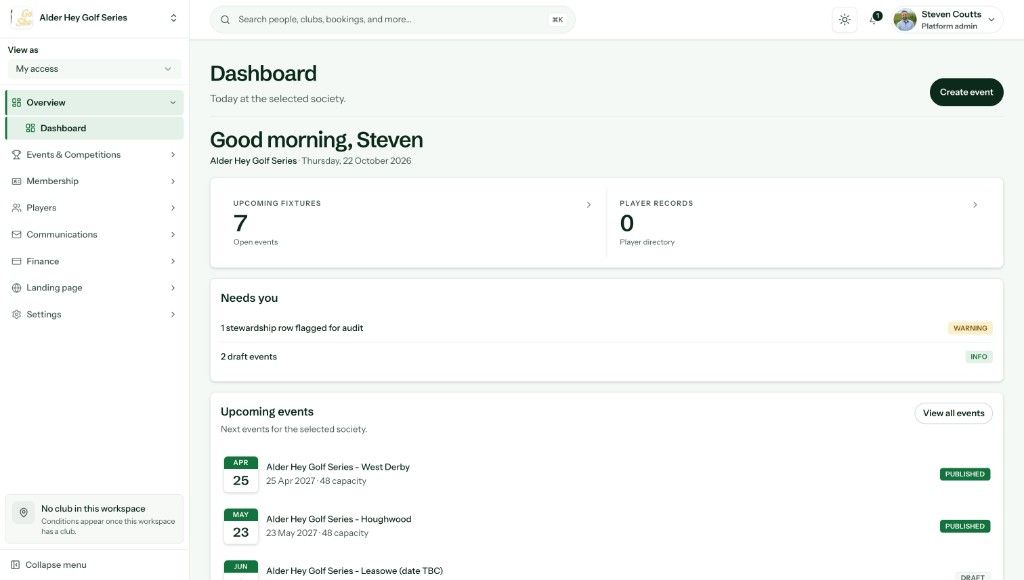Open Events & Competitions menu
Screen dimensions: 1024x580
pyautogui.click(x=94, y=155)
